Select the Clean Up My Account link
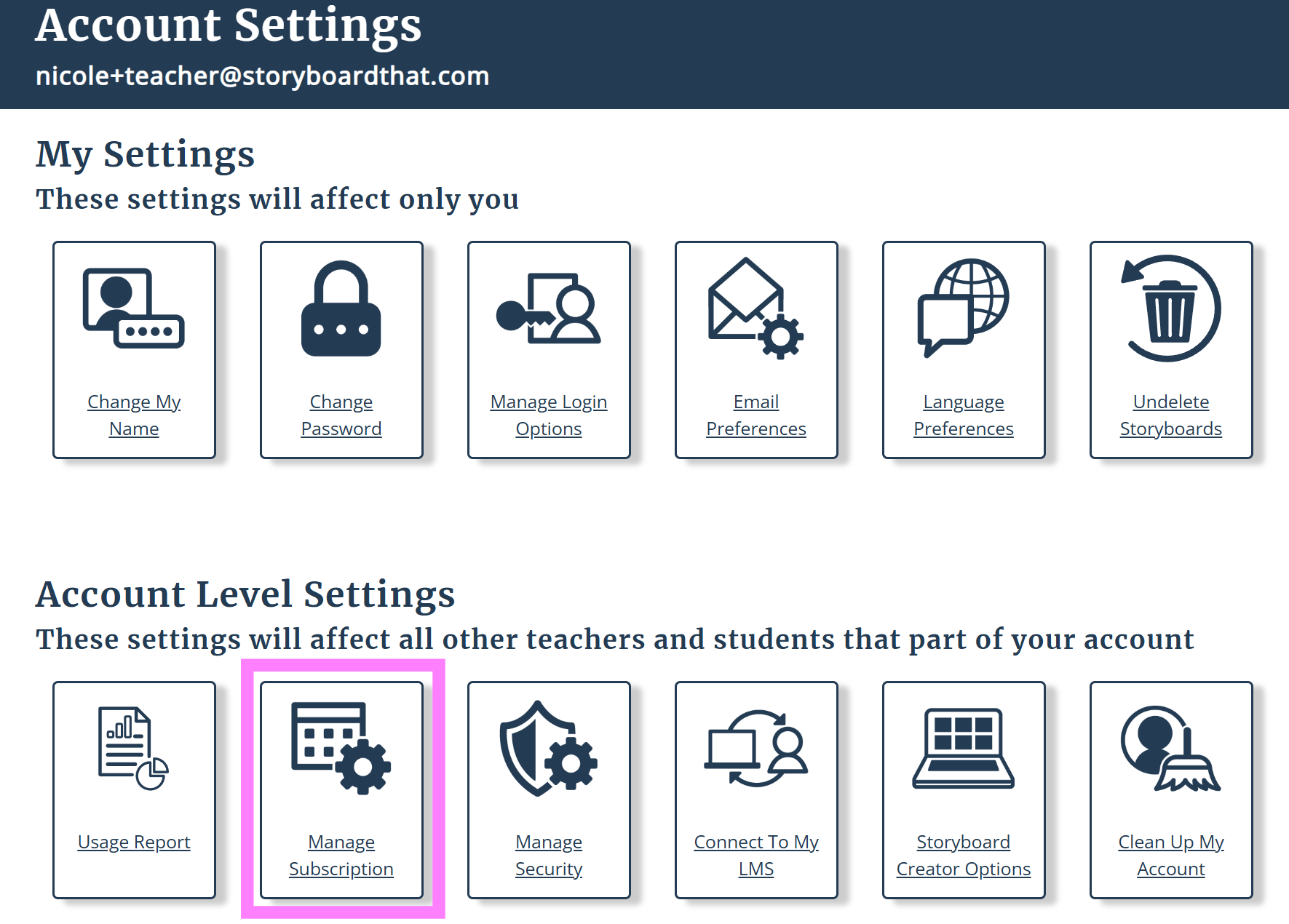The width and height of the screenshot is (1289, 924). pos(1170,856)
